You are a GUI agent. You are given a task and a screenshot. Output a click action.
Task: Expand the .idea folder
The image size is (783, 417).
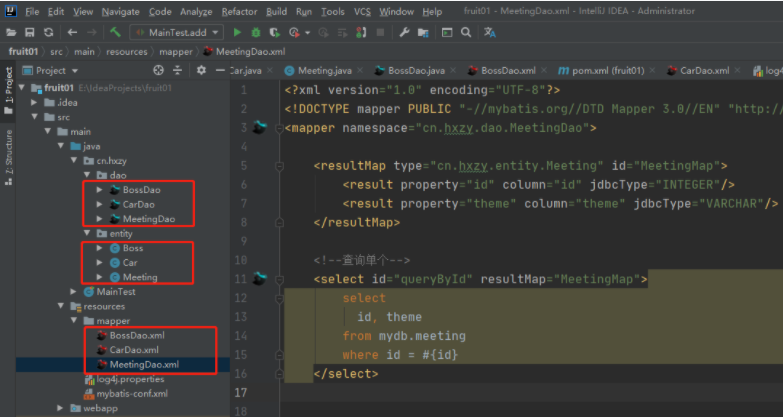(x=34, y=102)
